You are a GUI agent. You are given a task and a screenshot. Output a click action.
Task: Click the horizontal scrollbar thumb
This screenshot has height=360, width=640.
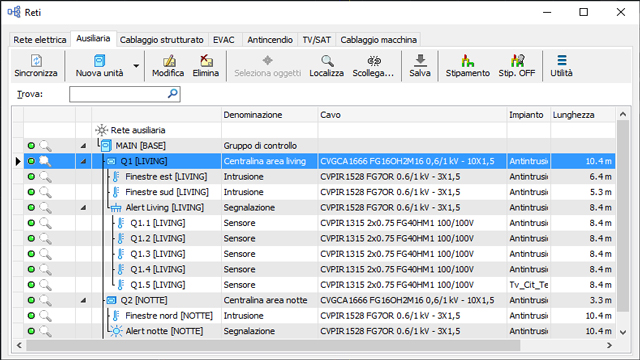click(x=273, y=345)
